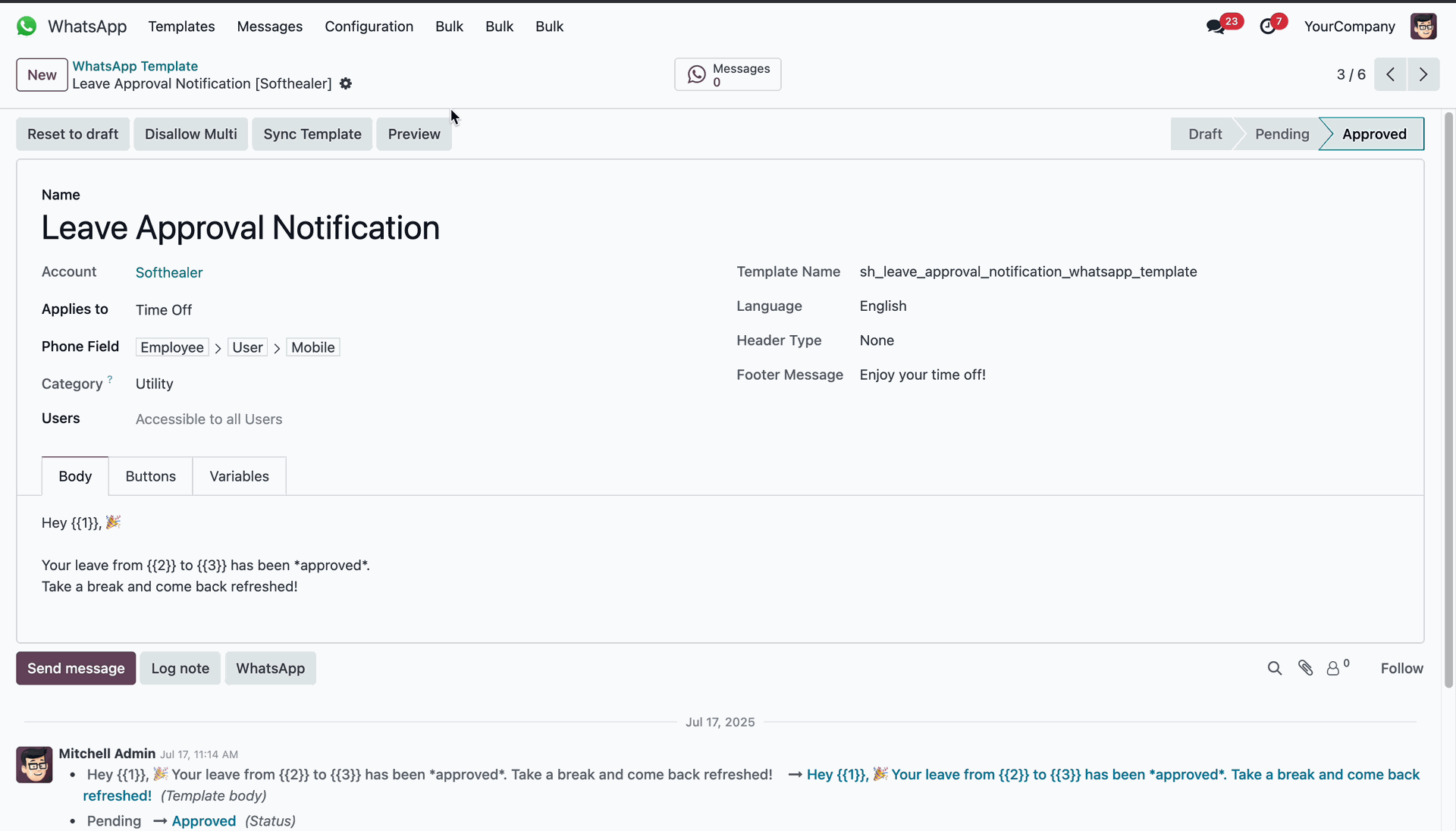Click the WhatsApp logo icon
The width and height of the screenshot is (1456, 831).
[x=27, y=27]
